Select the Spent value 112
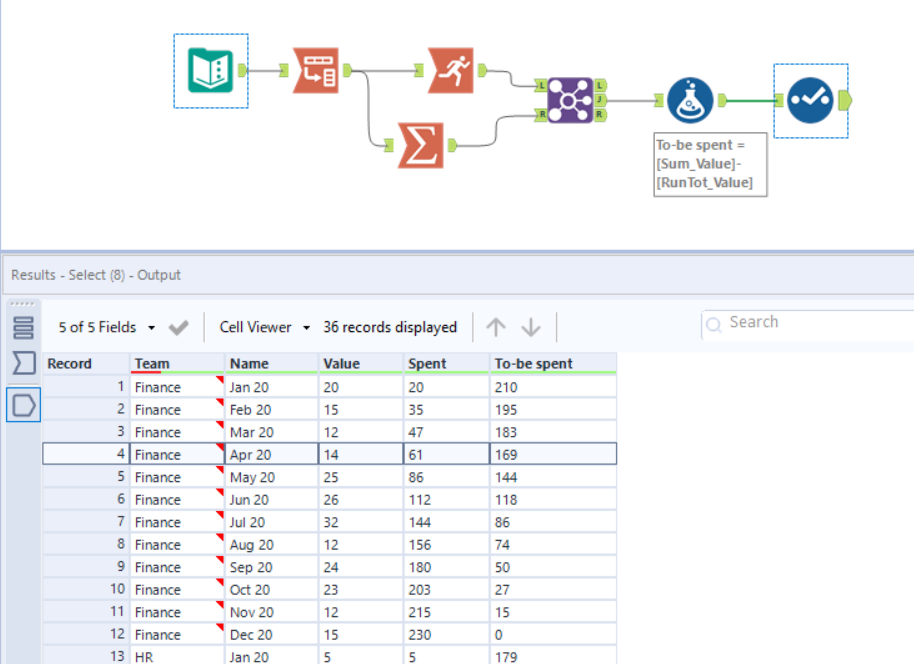Screen dimensions: 914x664 coord(447,500)
